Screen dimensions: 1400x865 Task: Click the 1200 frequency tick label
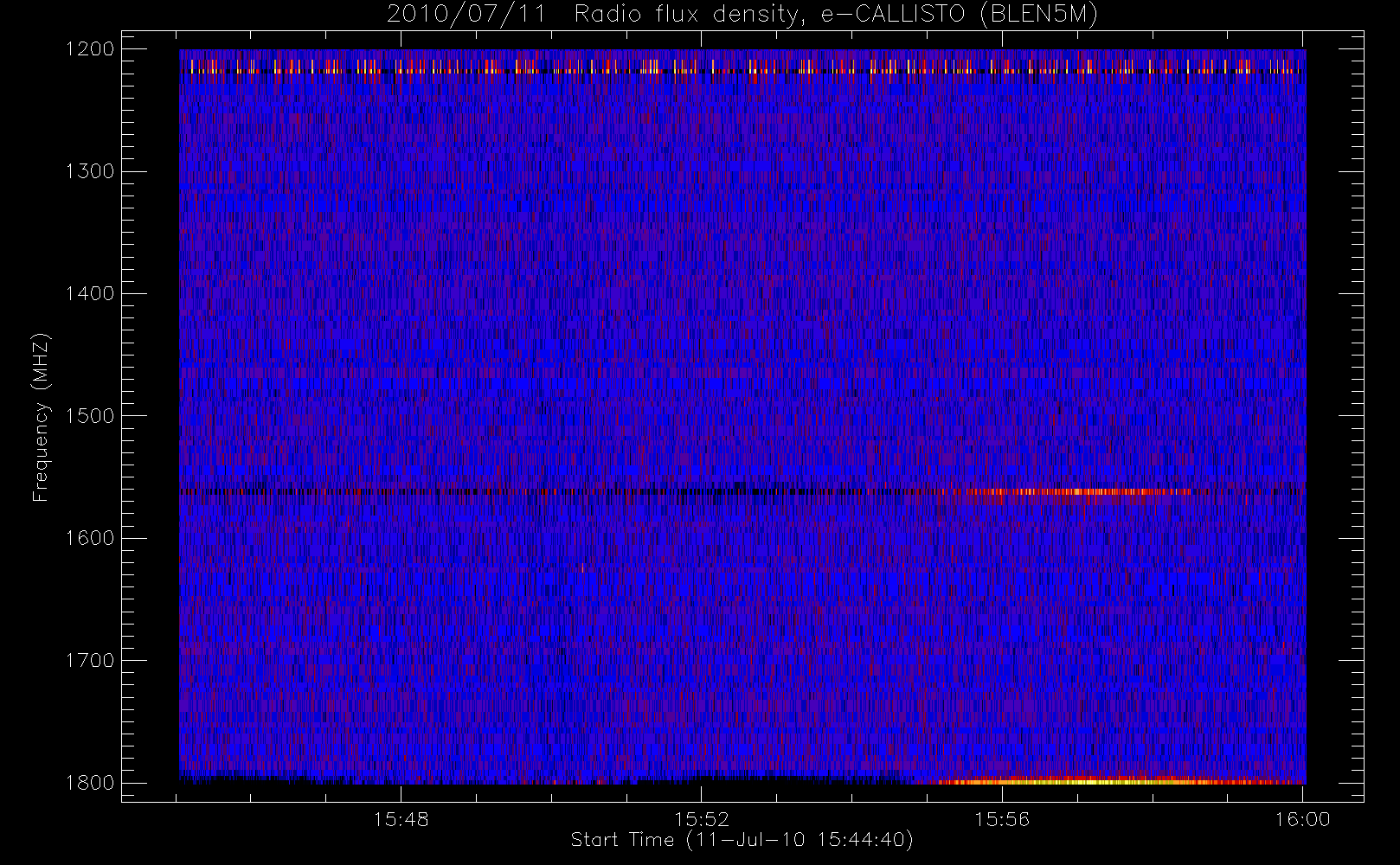point(90,49)
